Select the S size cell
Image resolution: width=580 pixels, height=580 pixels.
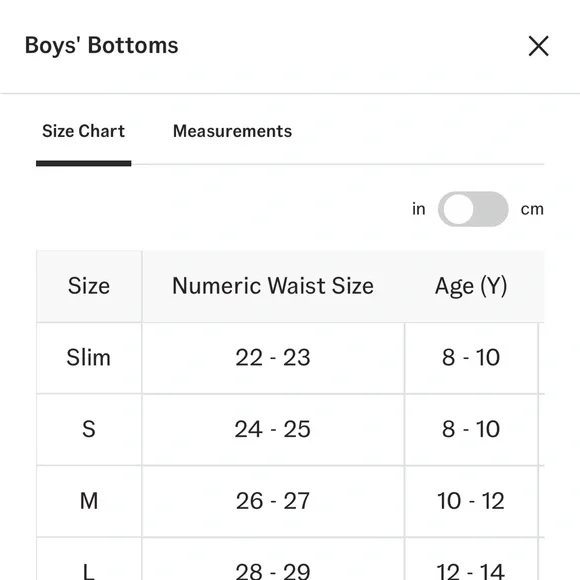pyautogui.click(x=89, y=429)
